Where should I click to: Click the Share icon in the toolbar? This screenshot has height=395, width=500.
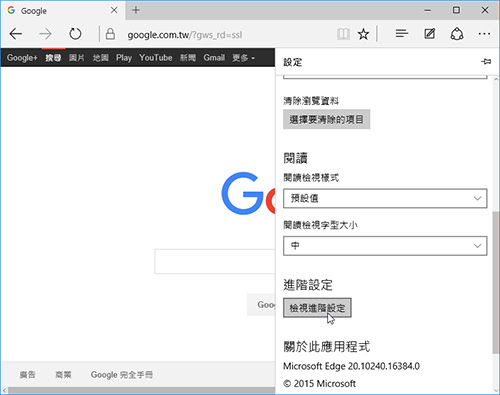(457, 34)
